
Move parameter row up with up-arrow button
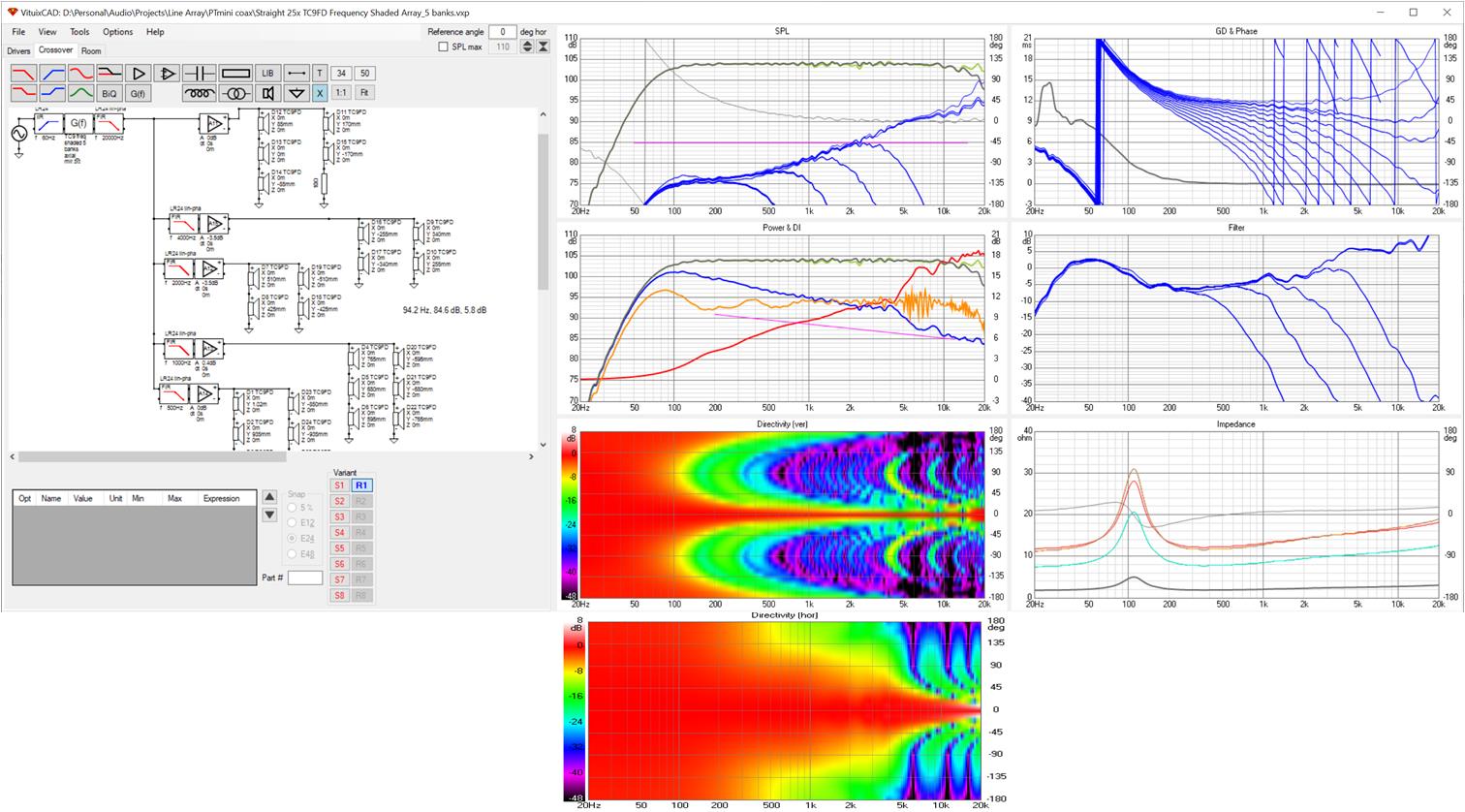[270, 497]
